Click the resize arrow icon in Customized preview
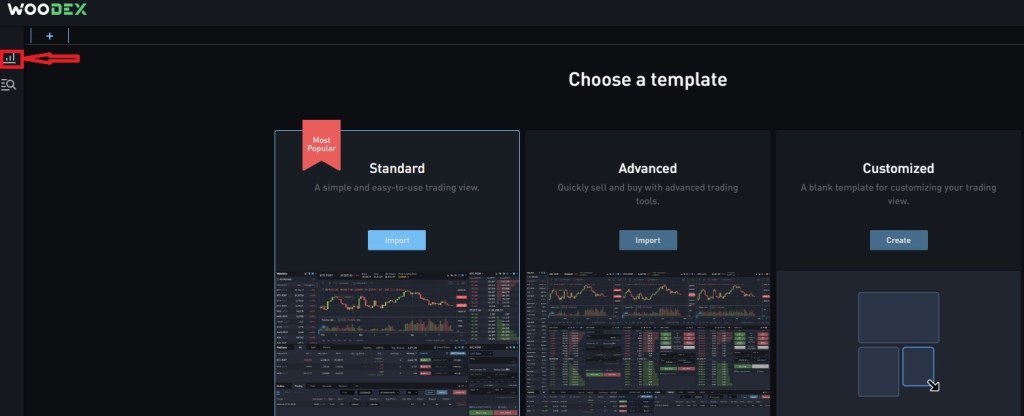 tap(933, 385)
